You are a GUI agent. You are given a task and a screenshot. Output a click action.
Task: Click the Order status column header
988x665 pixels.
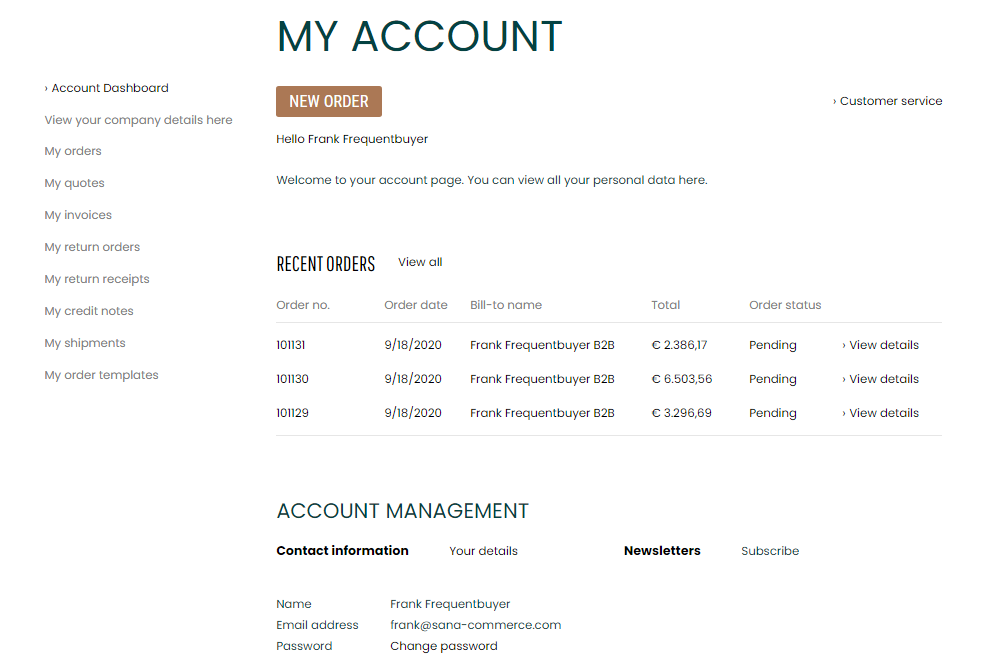coord(785,305)
